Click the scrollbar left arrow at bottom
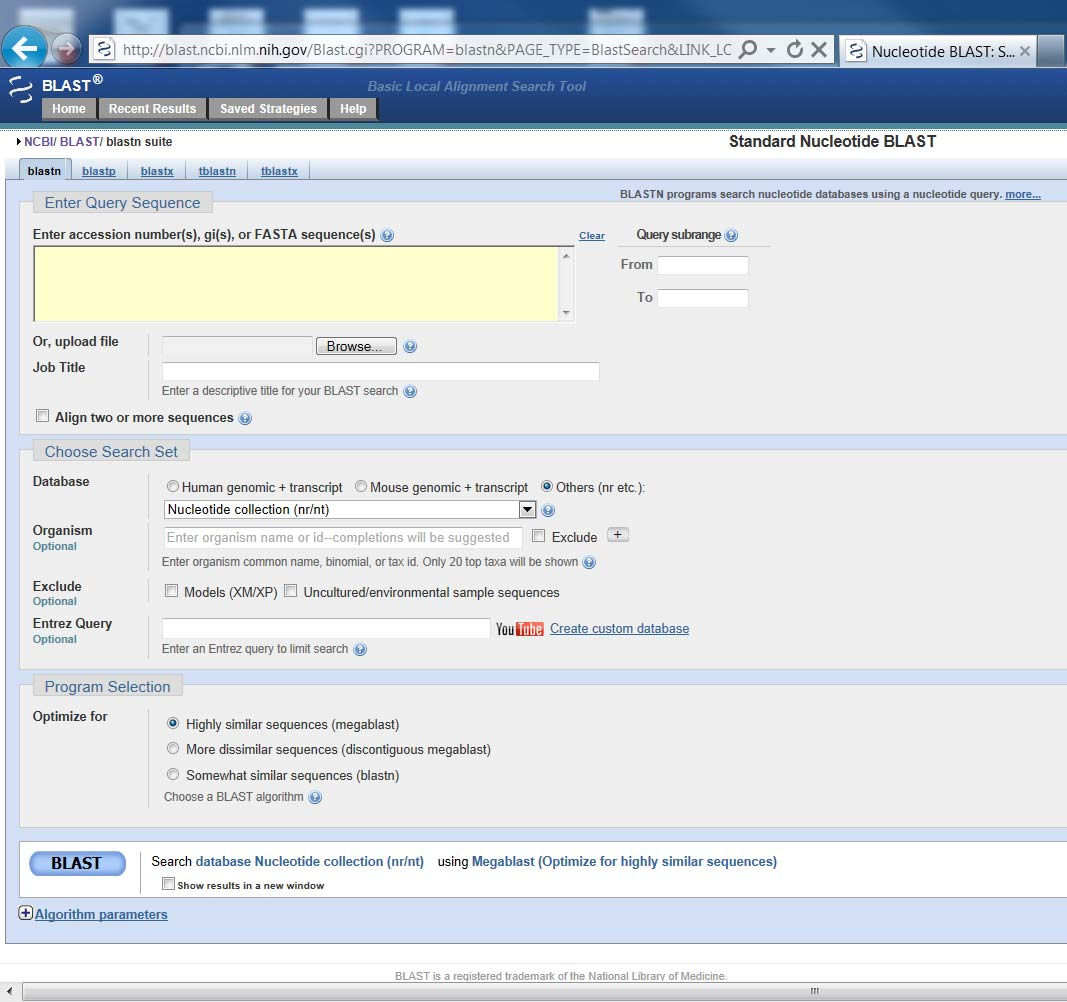This screenshot has width=1067, height=1002. click(9, 991)
